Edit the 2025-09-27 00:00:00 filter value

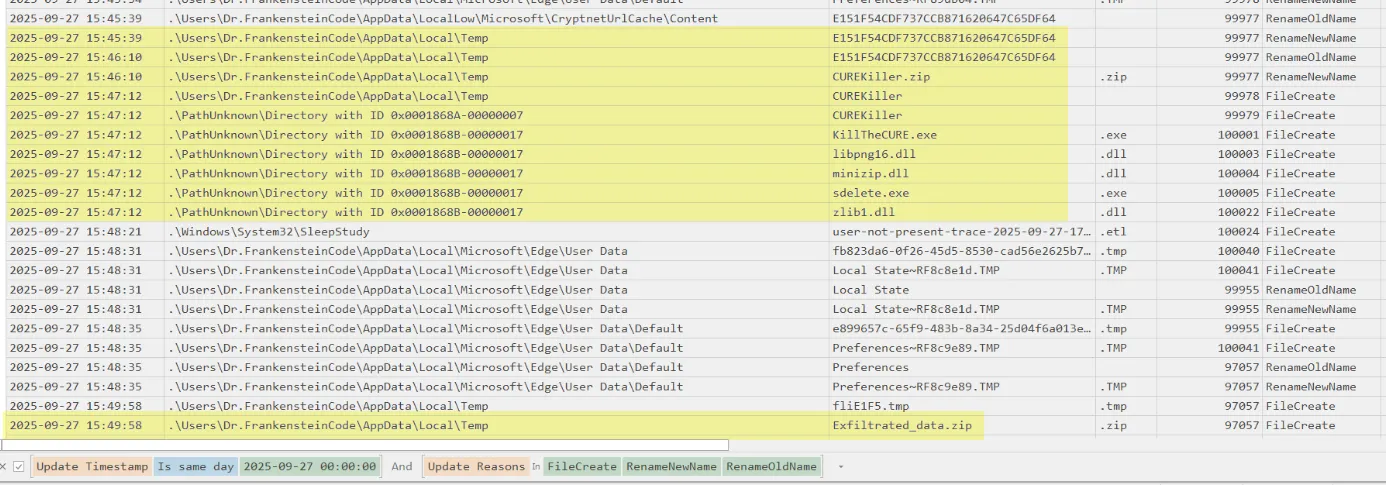point(310,467)
